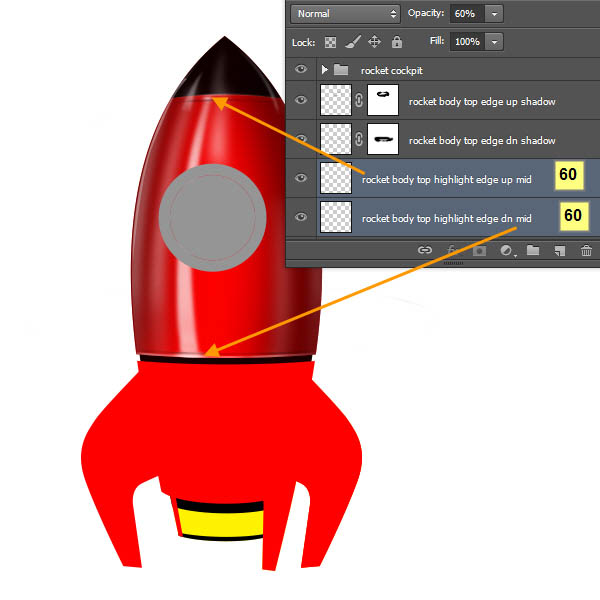
Task: Click the Lock all padlock icon
Action: pyautogui.click(x=397, y=43)
